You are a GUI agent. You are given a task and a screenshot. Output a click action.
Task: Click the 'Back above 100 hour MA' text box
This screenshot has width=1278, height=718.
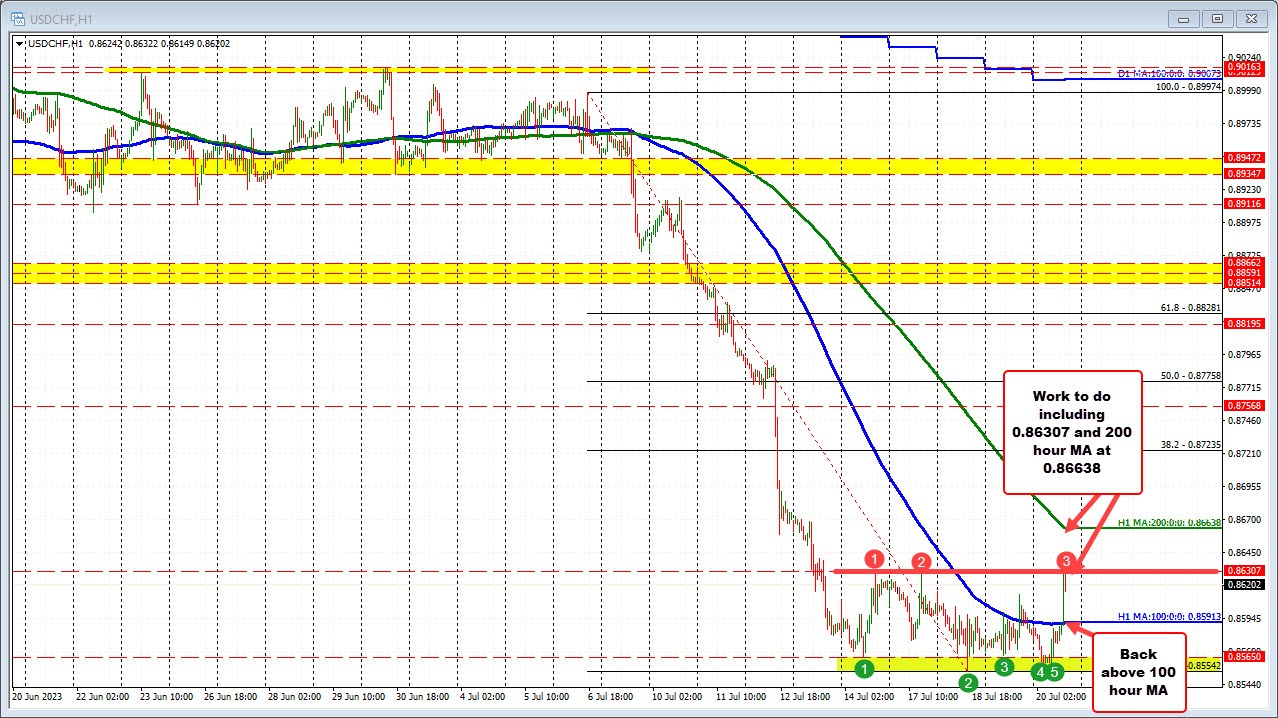tap(1138, 674)
